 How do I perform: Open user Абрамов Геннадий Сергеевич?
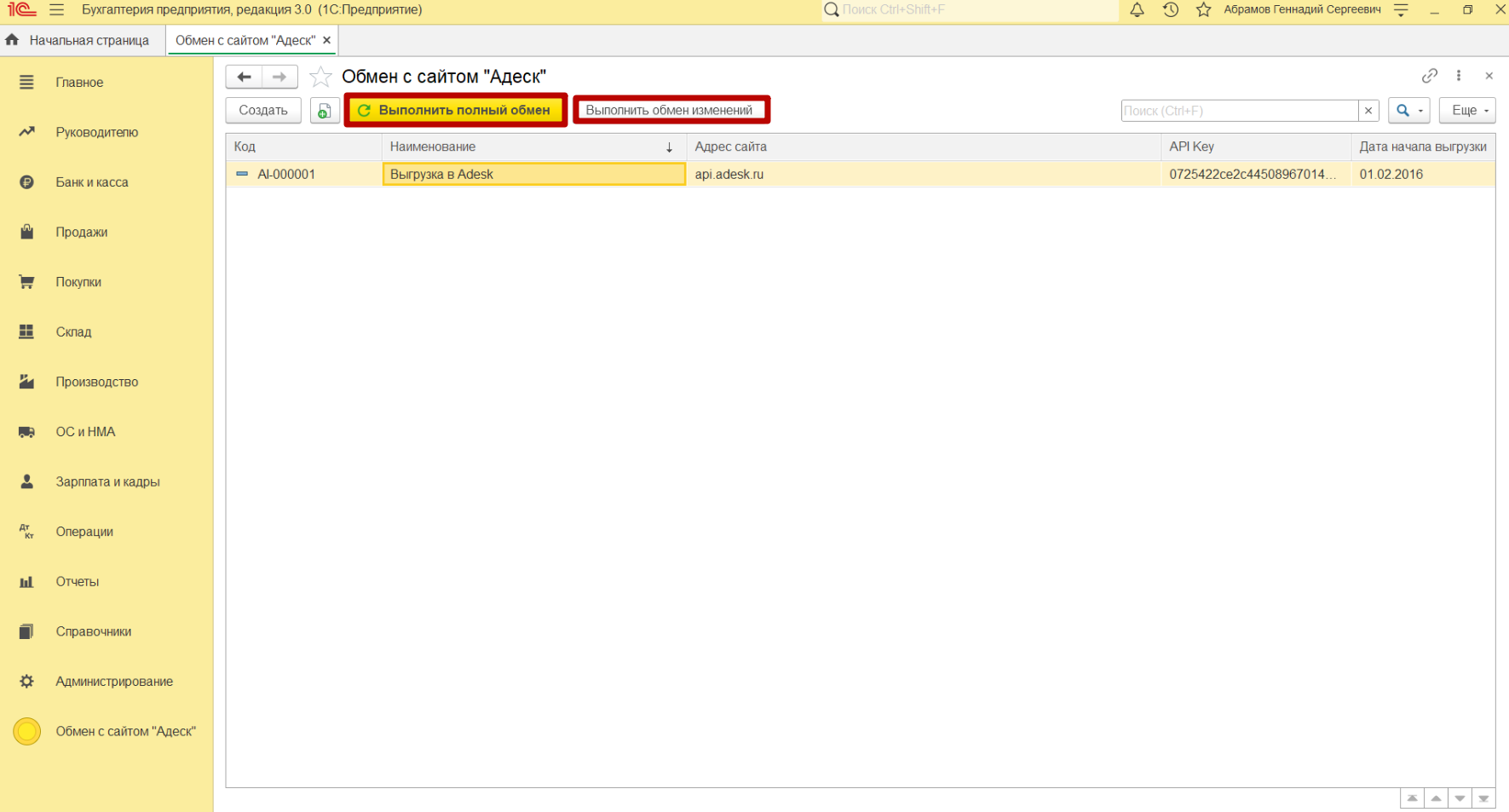click(x=1302, y=10)
